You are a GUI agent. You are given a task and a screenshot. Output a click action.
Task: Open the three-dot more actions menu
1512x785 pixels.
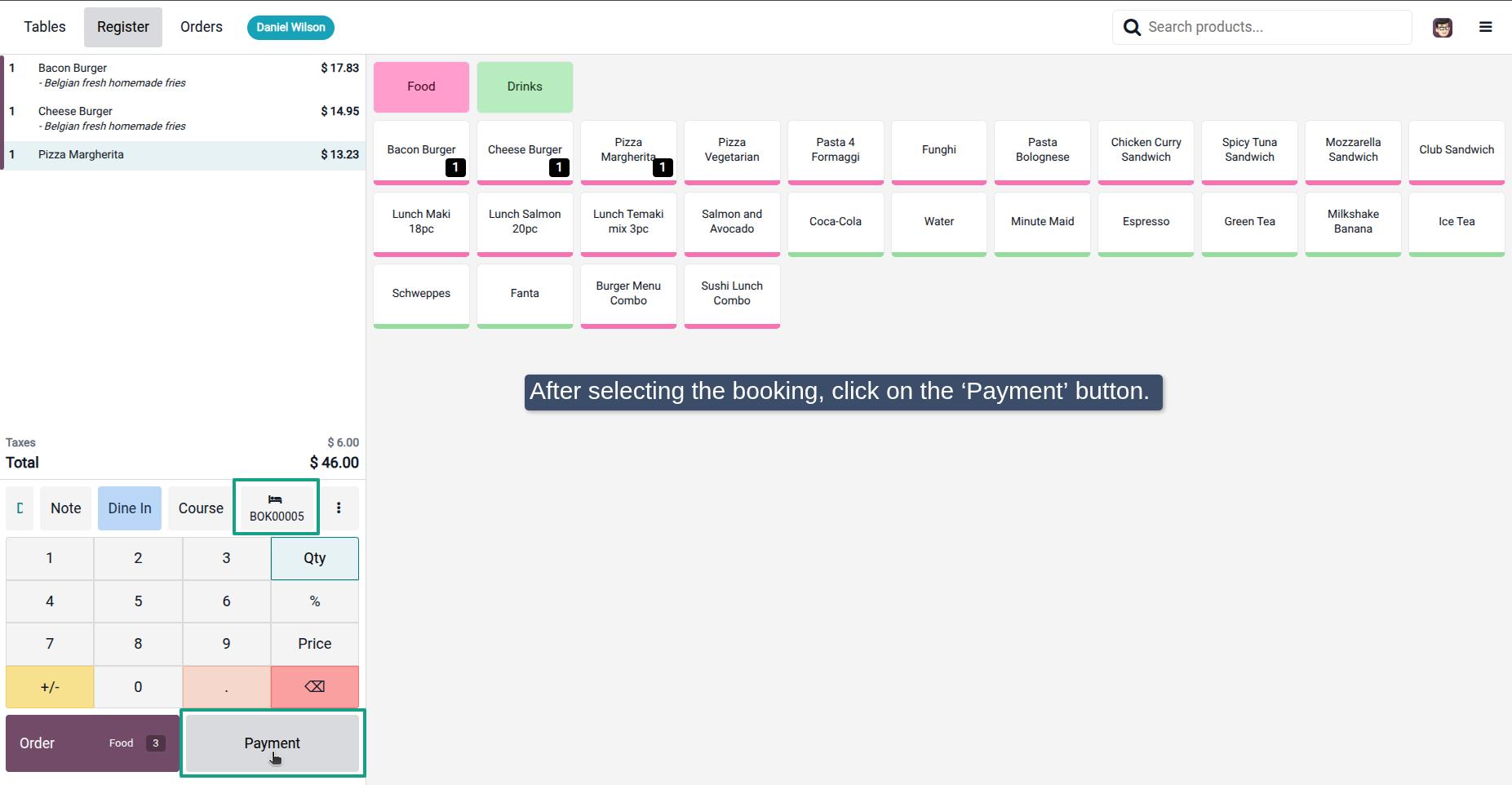point(339,508)
